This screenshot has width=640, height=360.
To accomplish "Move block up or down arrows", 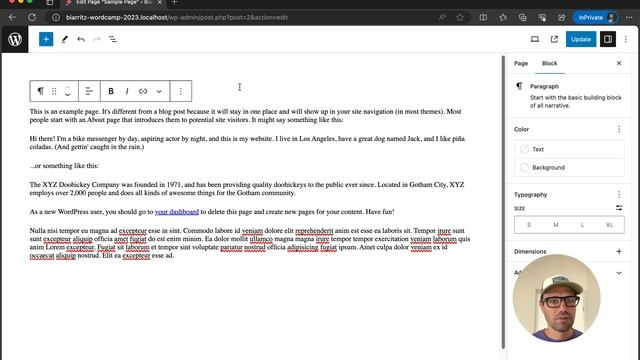I will (x=67, y=91).
